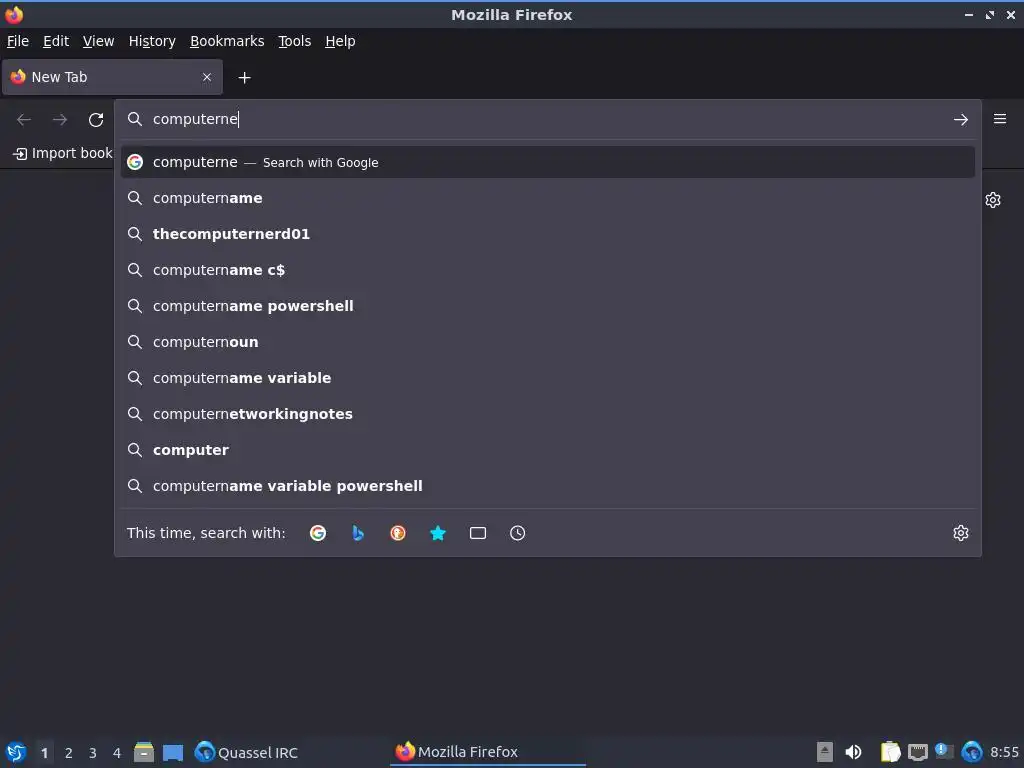Select the 'thecomputernerd01' suggestion
1024x768 pixels.
pos(547,234)
